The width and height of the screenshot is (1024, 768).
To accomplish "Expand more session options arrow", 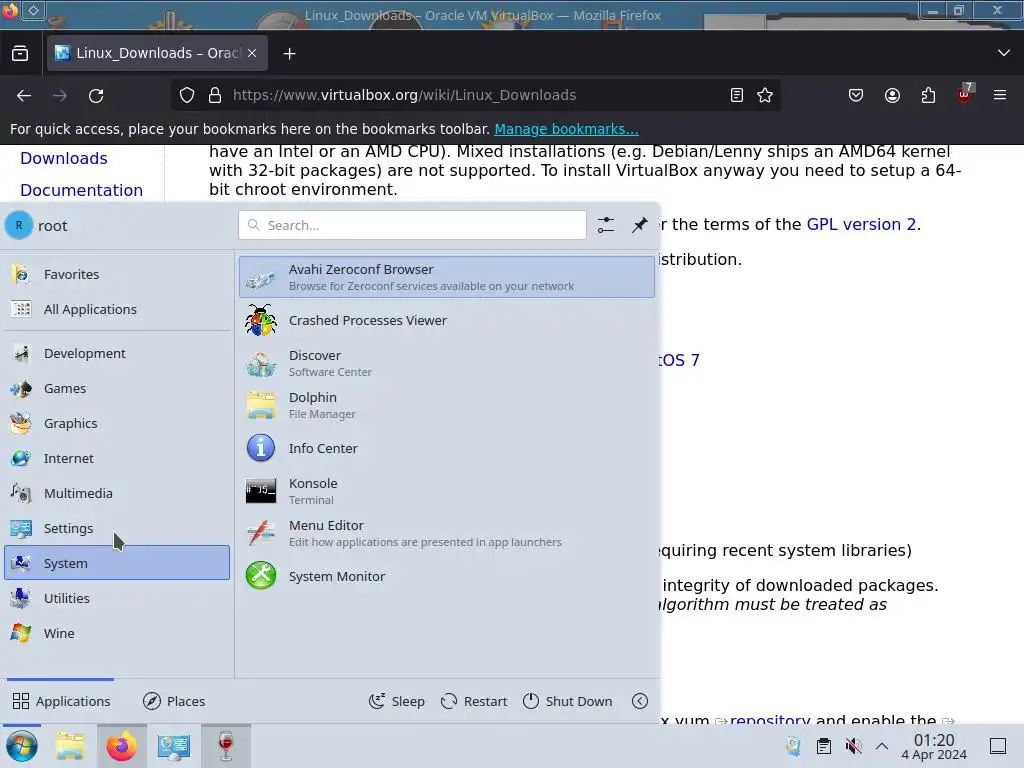I will tap(640, 701).
